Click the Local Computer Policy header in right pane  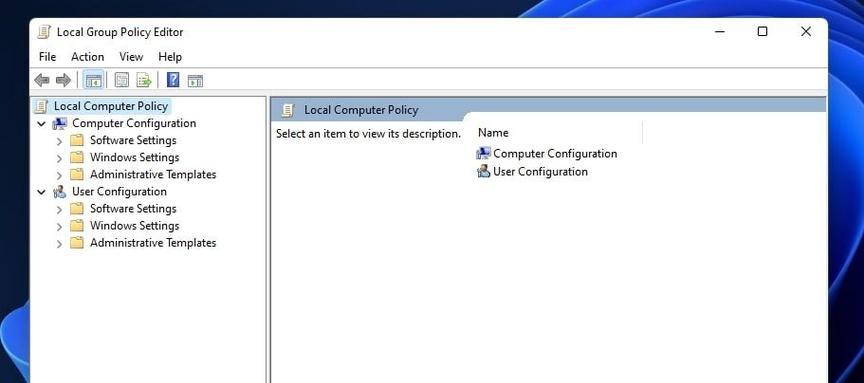coord(361,110)
